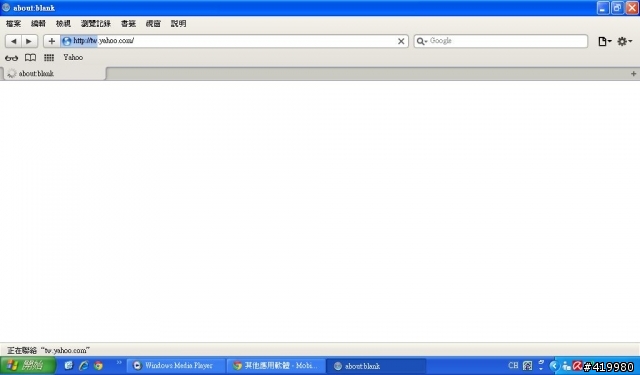The height and width of the screenshot is (375, 640).
Task: Click the network connection tray icon
Action: 566,366
